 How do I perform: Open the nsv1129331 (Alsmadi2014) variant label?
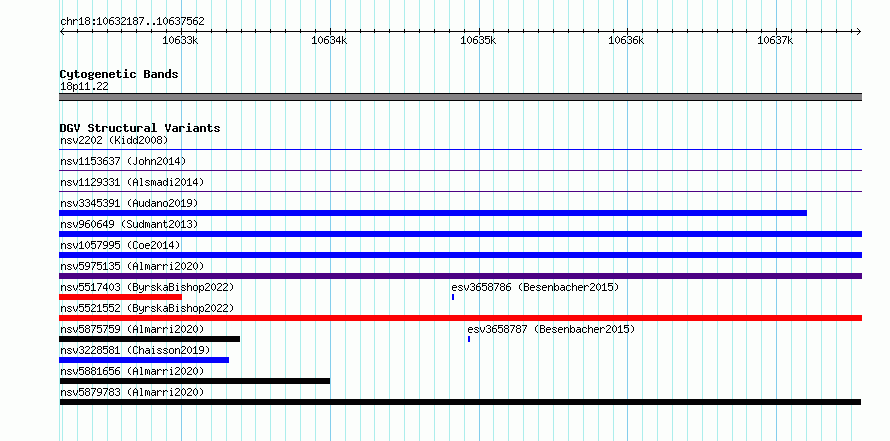[132, 182]
